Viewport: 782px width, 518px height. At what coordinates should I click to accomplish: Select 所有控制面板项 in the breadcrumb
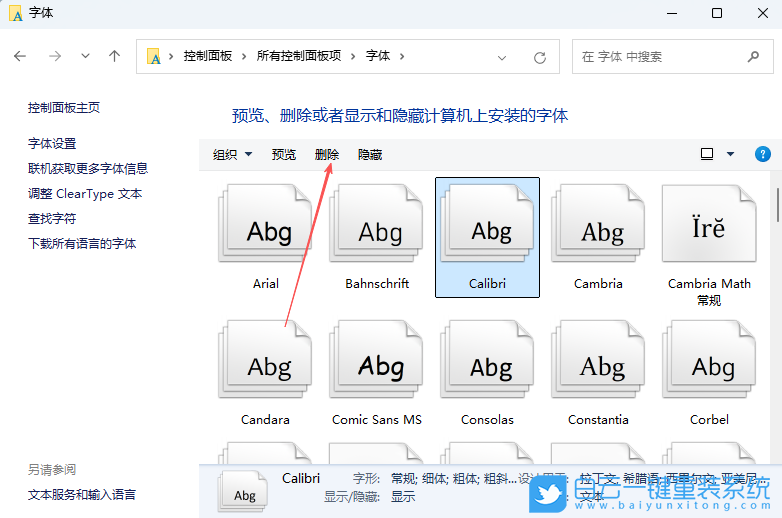pos(299,56)
